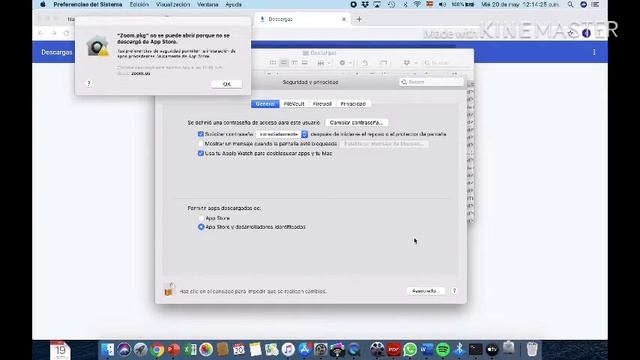Switch to the Firewall tab
This screenshot has width=640, height=360.
(322, 104)
